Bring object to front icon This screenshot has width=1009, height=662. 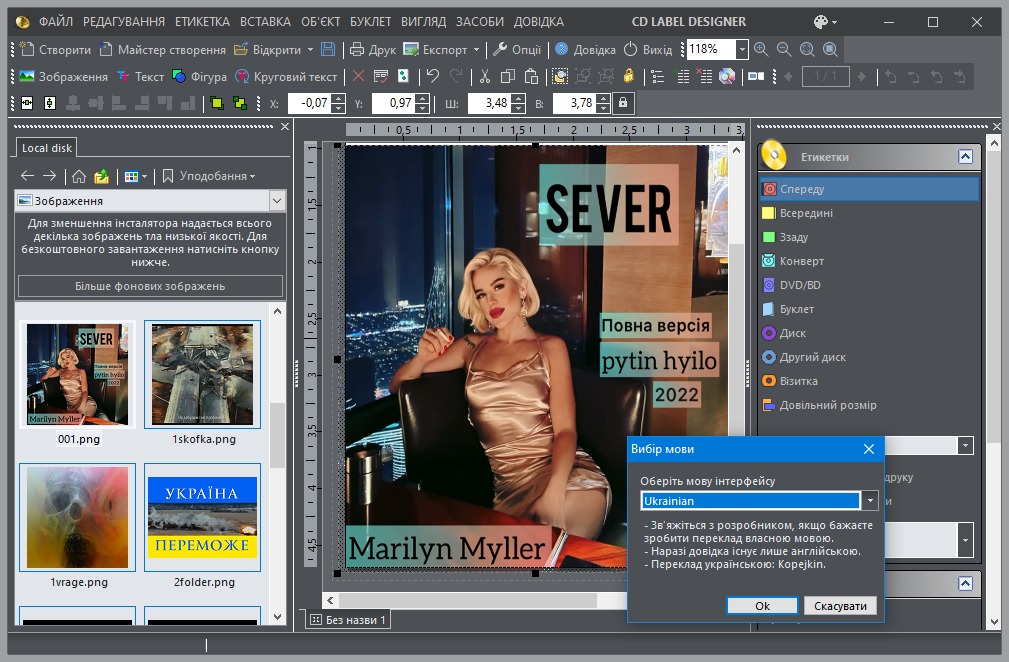click(x=217, y=103)
